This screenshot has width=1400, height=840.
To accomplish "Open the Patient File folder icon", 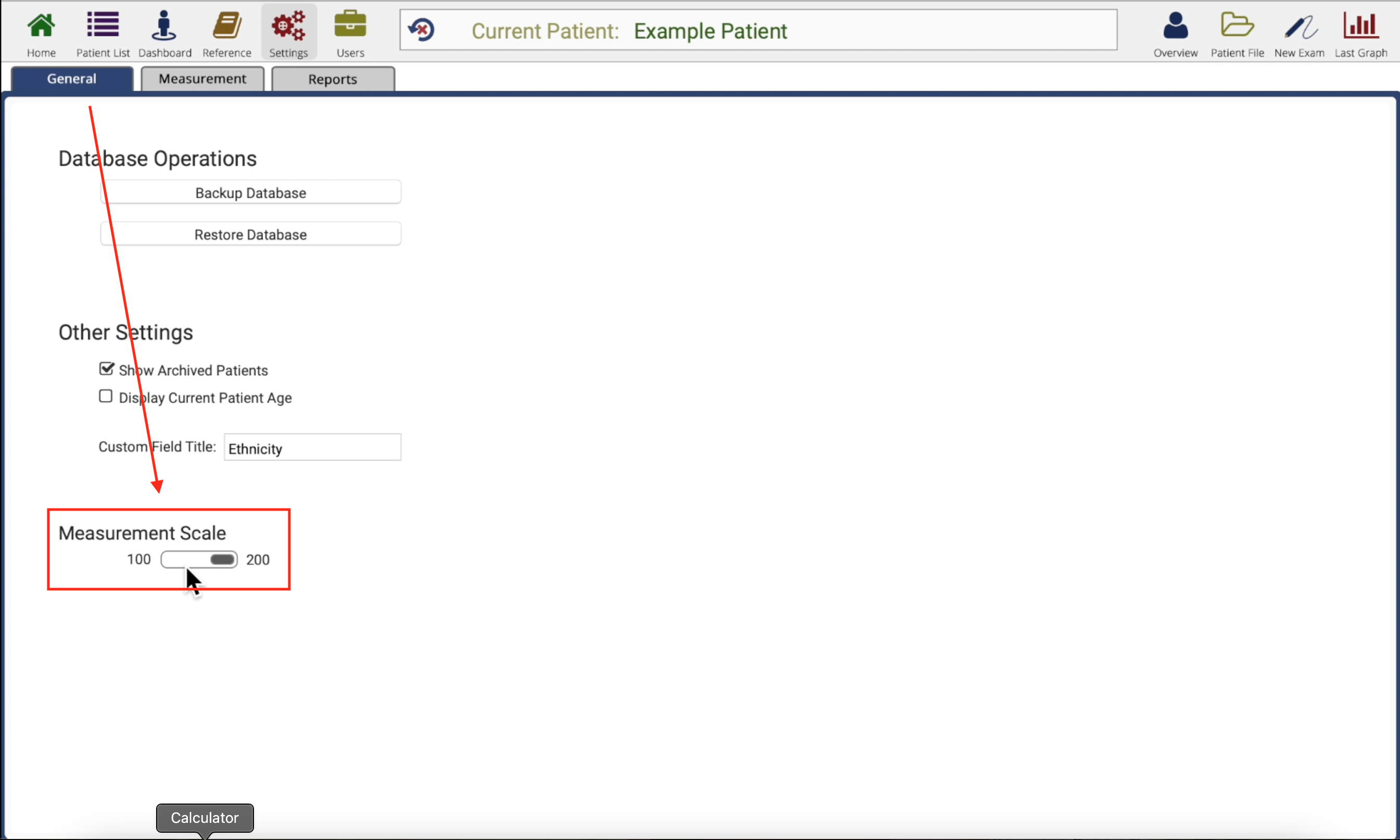I will coord(1237,25).
